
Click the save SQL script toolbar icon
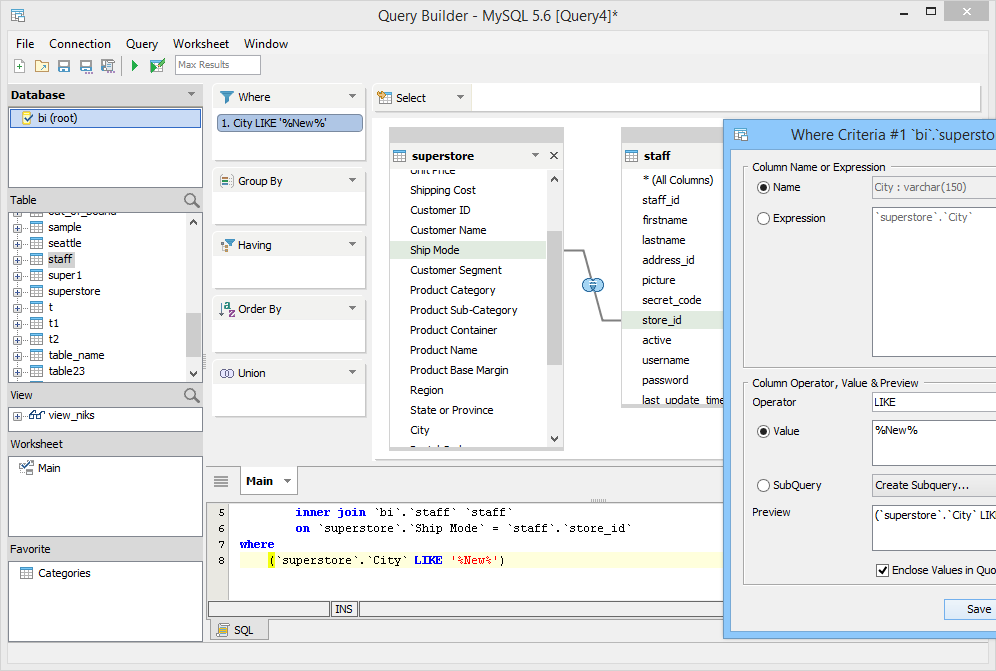[x=108, y=65]
